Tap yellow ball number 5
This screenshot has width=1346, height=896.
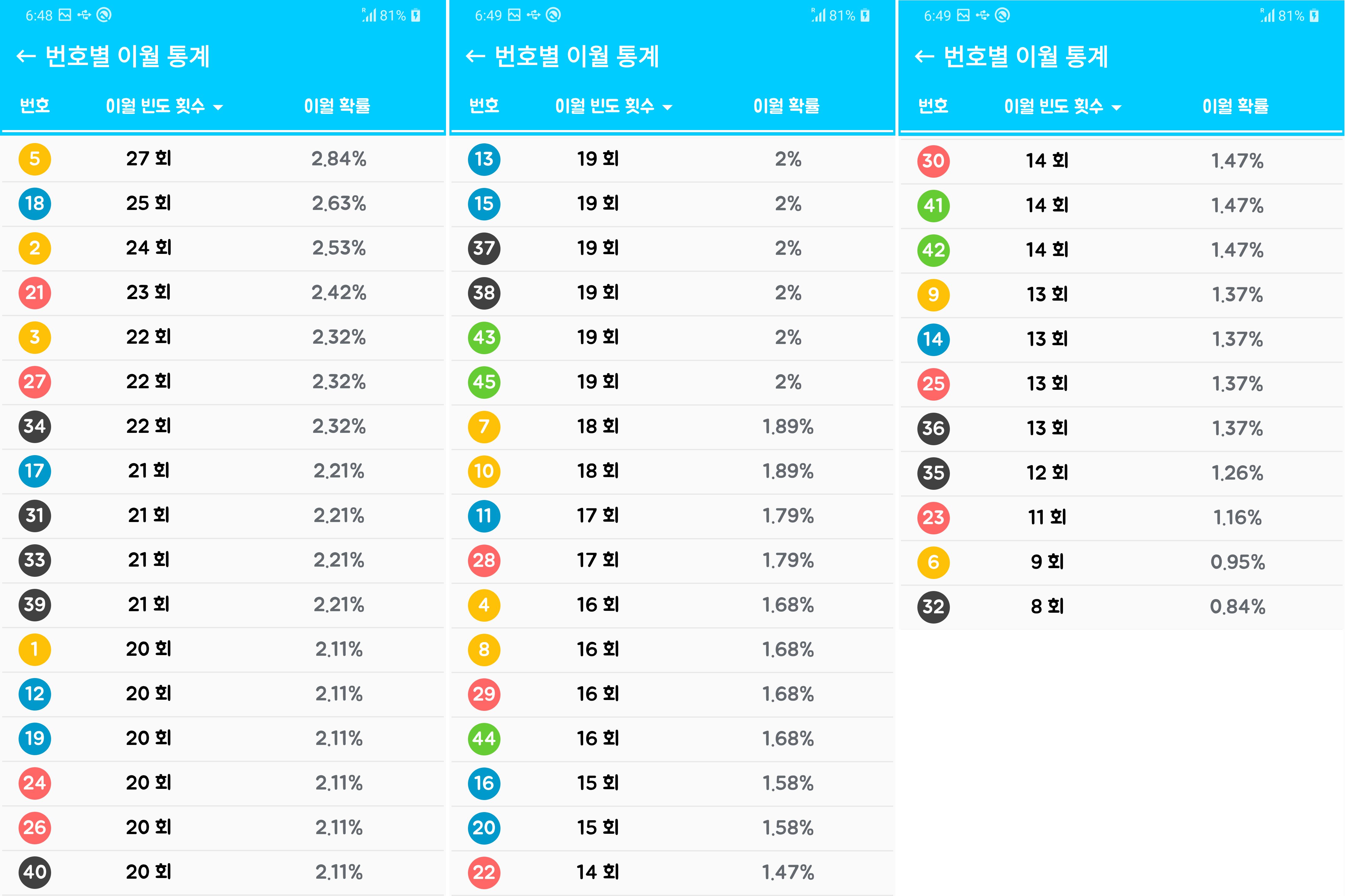click(x=35, y=159)
